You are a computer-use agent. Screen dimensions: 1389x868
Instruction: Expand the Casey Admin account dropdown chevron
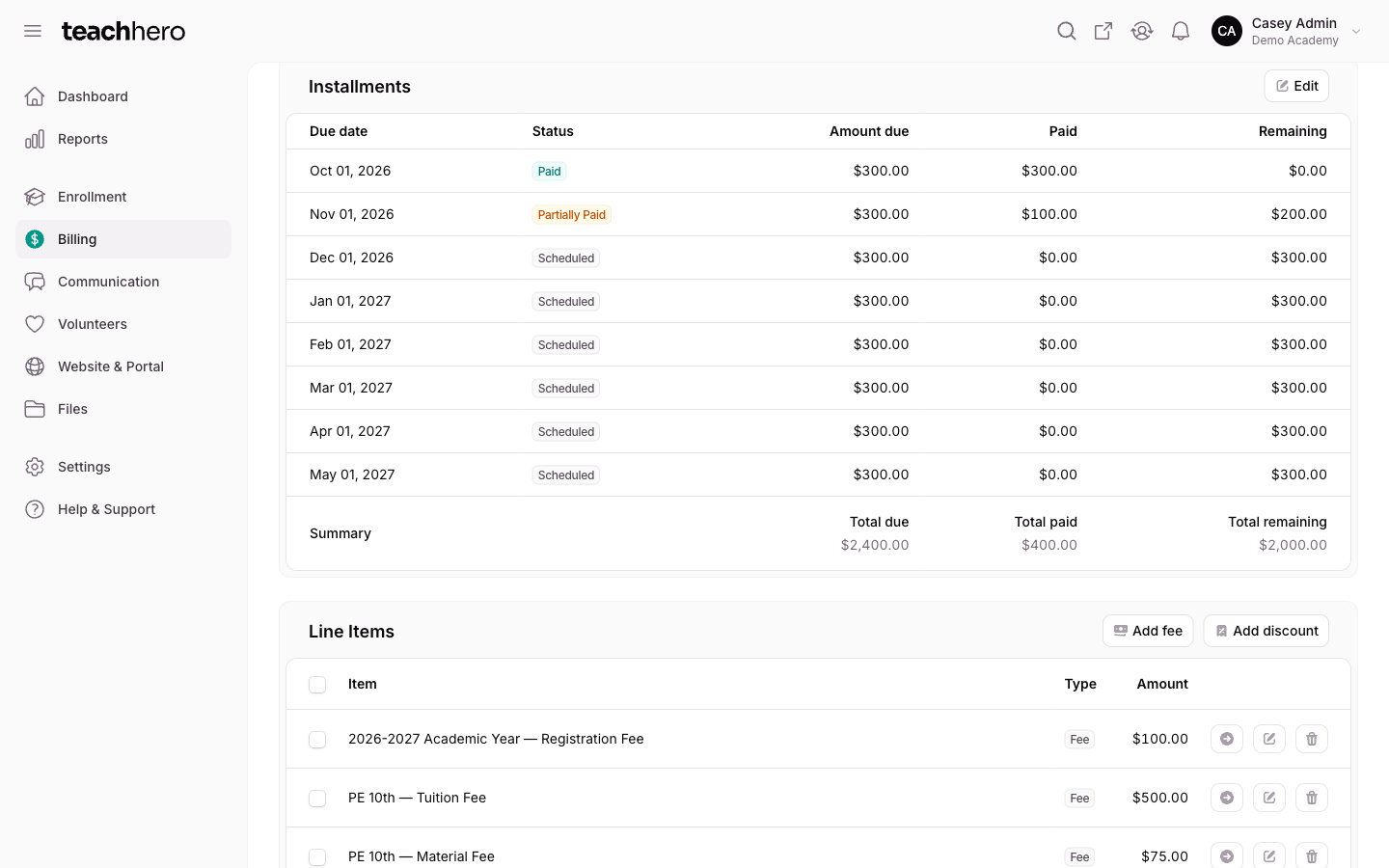1356,32
